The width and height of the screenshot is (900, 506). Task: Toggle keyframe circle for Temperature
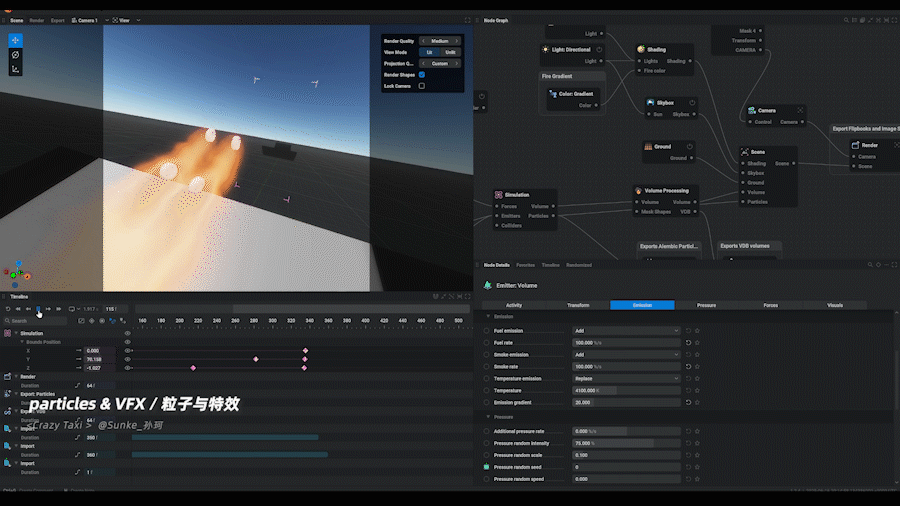pyautogui.click(x=486, y=390)
